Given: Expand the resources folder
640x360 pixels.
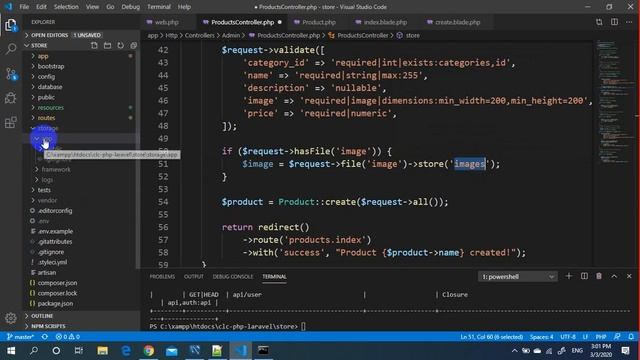Looking at the screenshot, I should 81,107.
